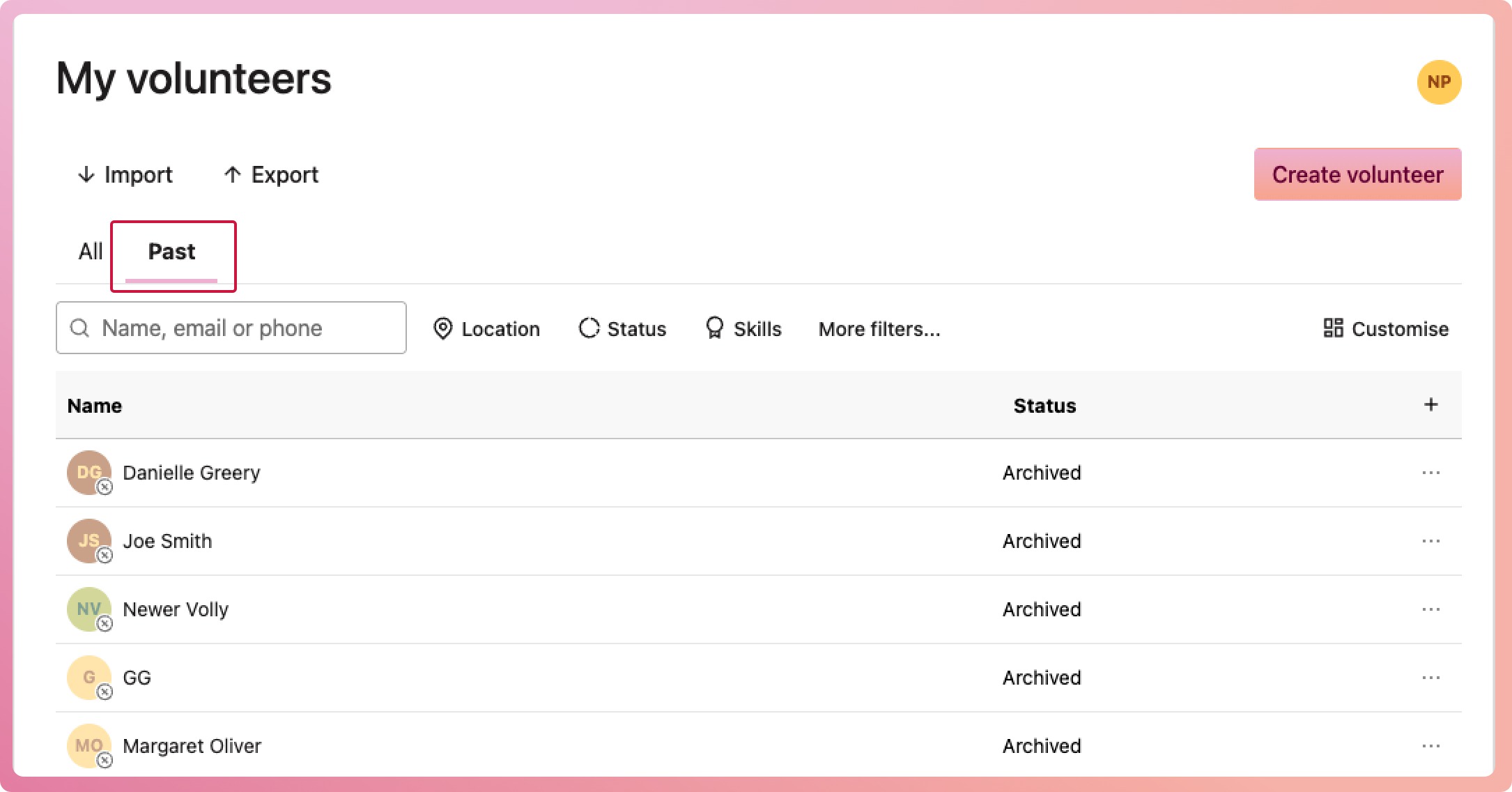
Task: Open the Location filter dropdown
Action: coord(486,328)
